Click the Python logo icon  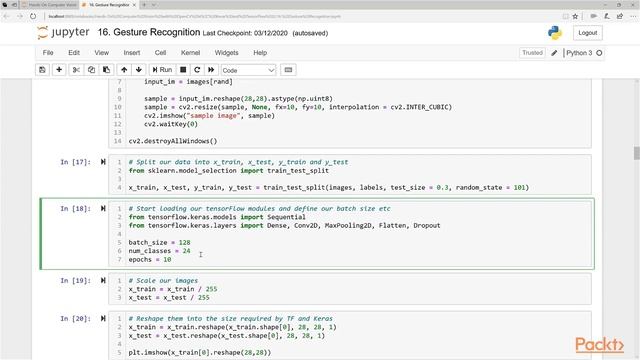[555, 33]
